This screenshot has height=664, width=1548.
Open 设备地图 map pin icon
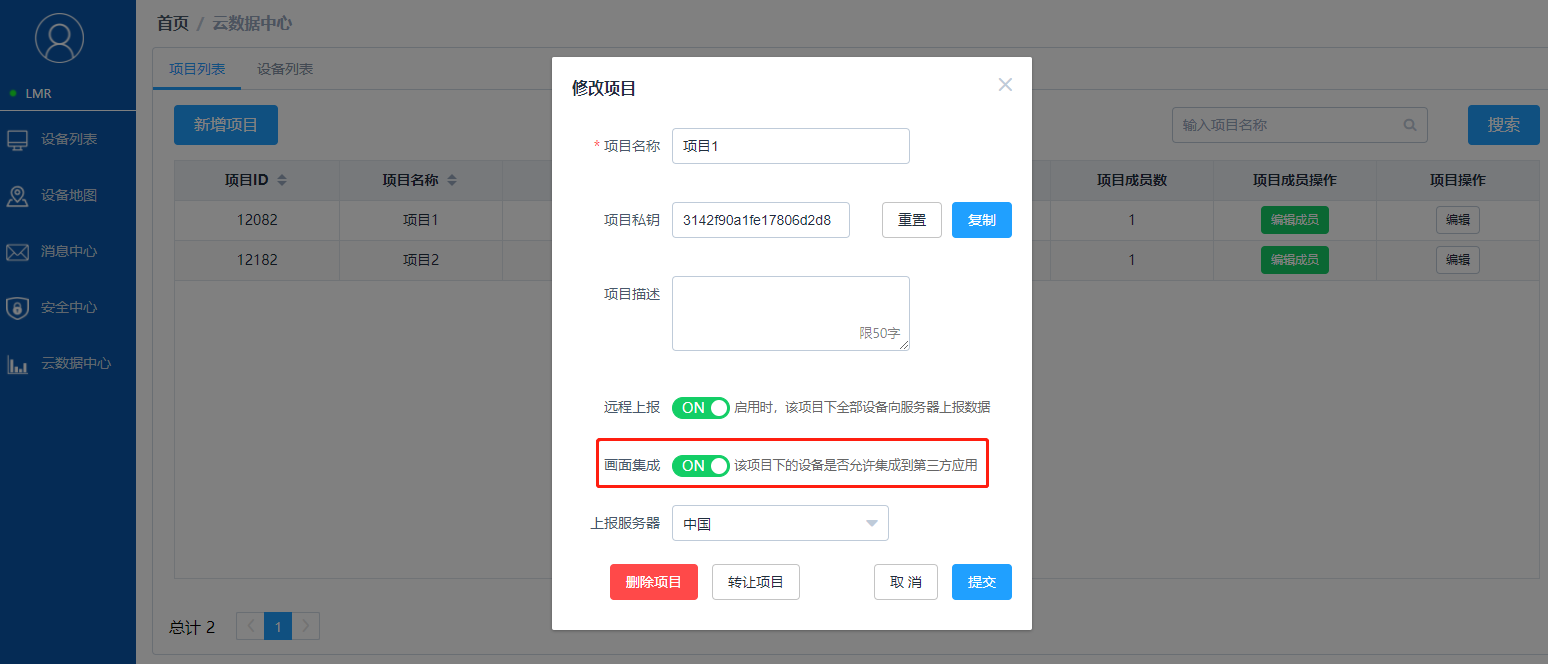tap(18, 196)
